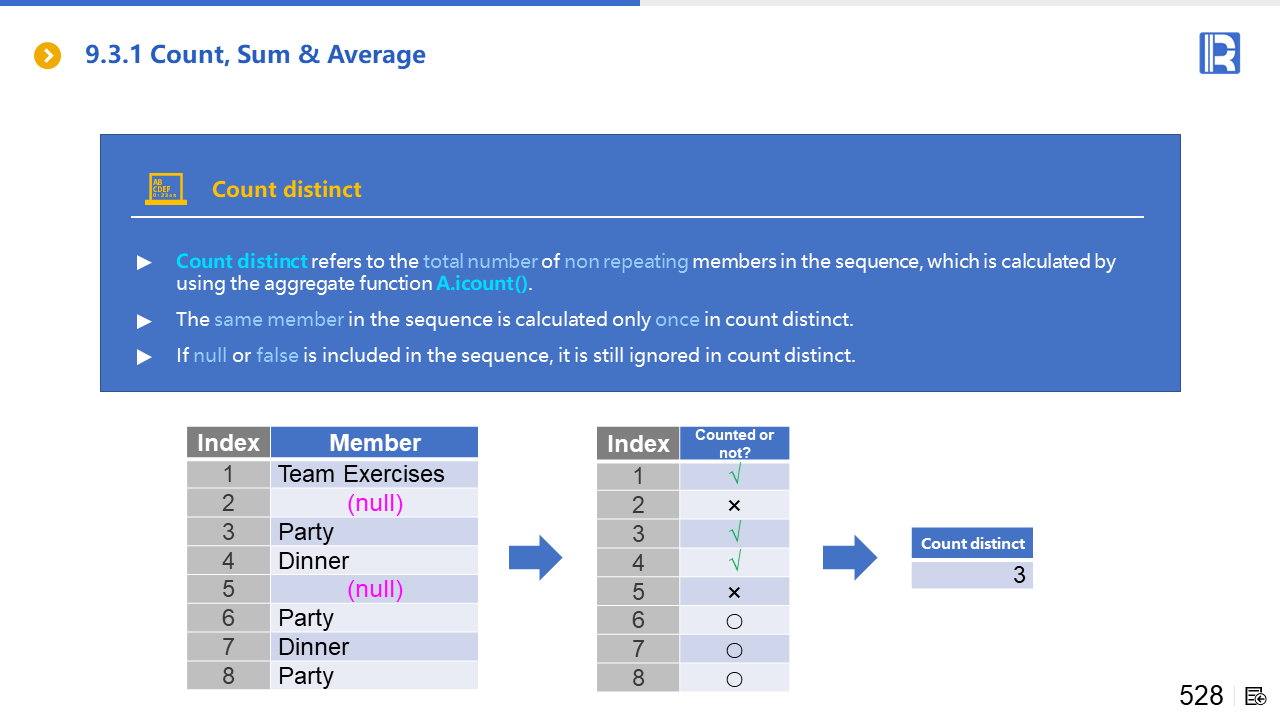This screenshot has height=720, width=1280.
Task: Click the cross mark in row 2
Action: pyautogui.click(x=734, y=505)
